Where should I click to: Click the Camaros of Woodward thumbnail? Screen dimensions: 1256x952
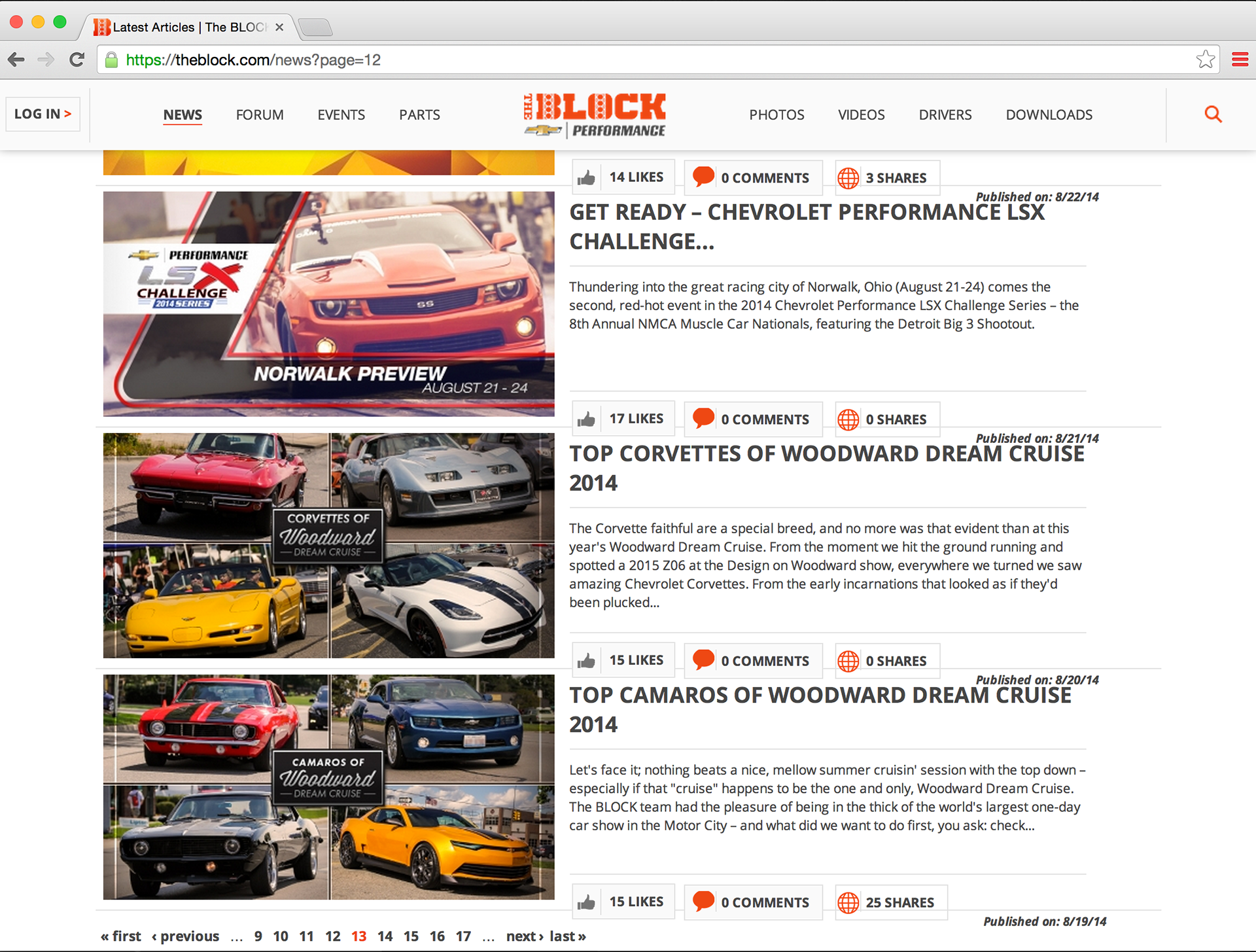(x=328, y=786)
